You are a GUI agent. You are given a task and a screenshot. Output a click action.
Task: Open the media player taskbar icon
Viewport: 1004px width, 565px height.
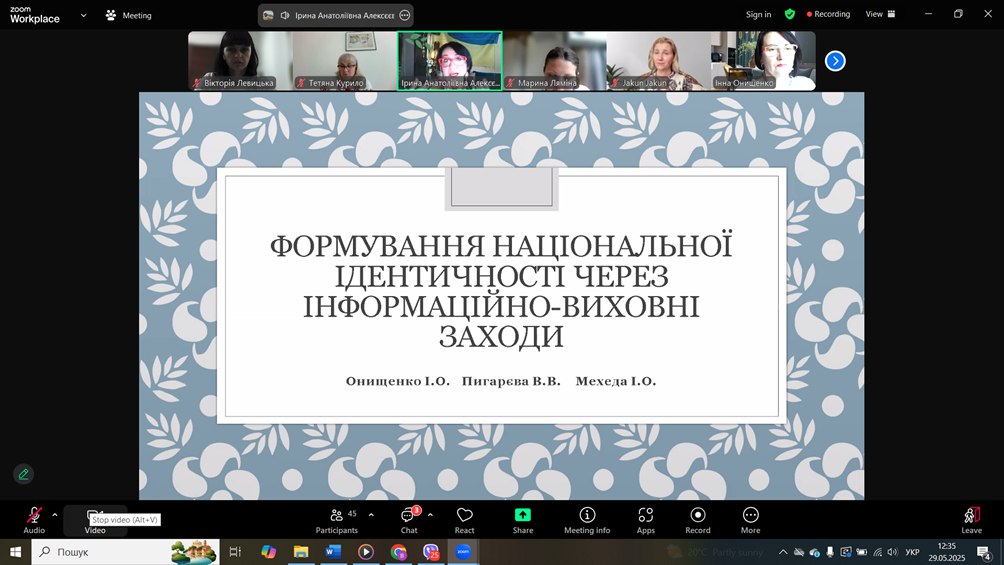click(366, 552)
